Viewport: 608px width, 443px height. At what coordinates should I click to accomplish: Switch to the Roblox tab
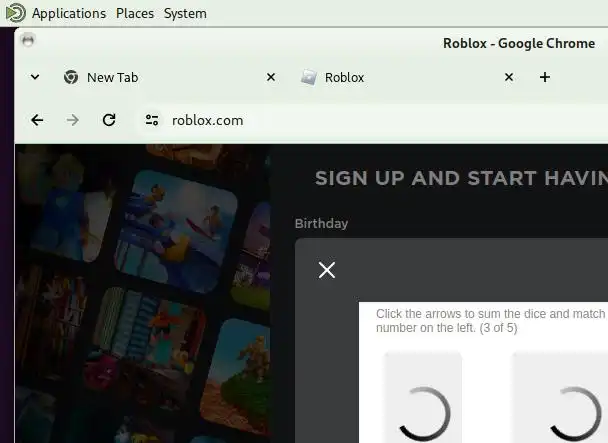coord(407,77)
